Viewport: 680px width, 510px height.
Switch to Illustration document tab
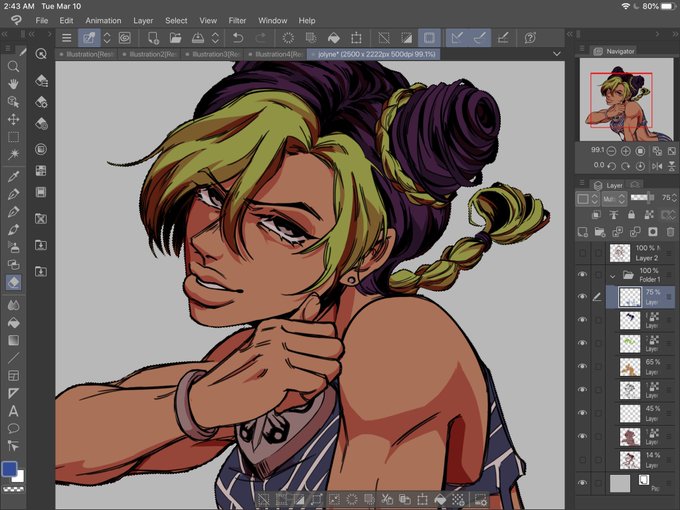(87, 54)
